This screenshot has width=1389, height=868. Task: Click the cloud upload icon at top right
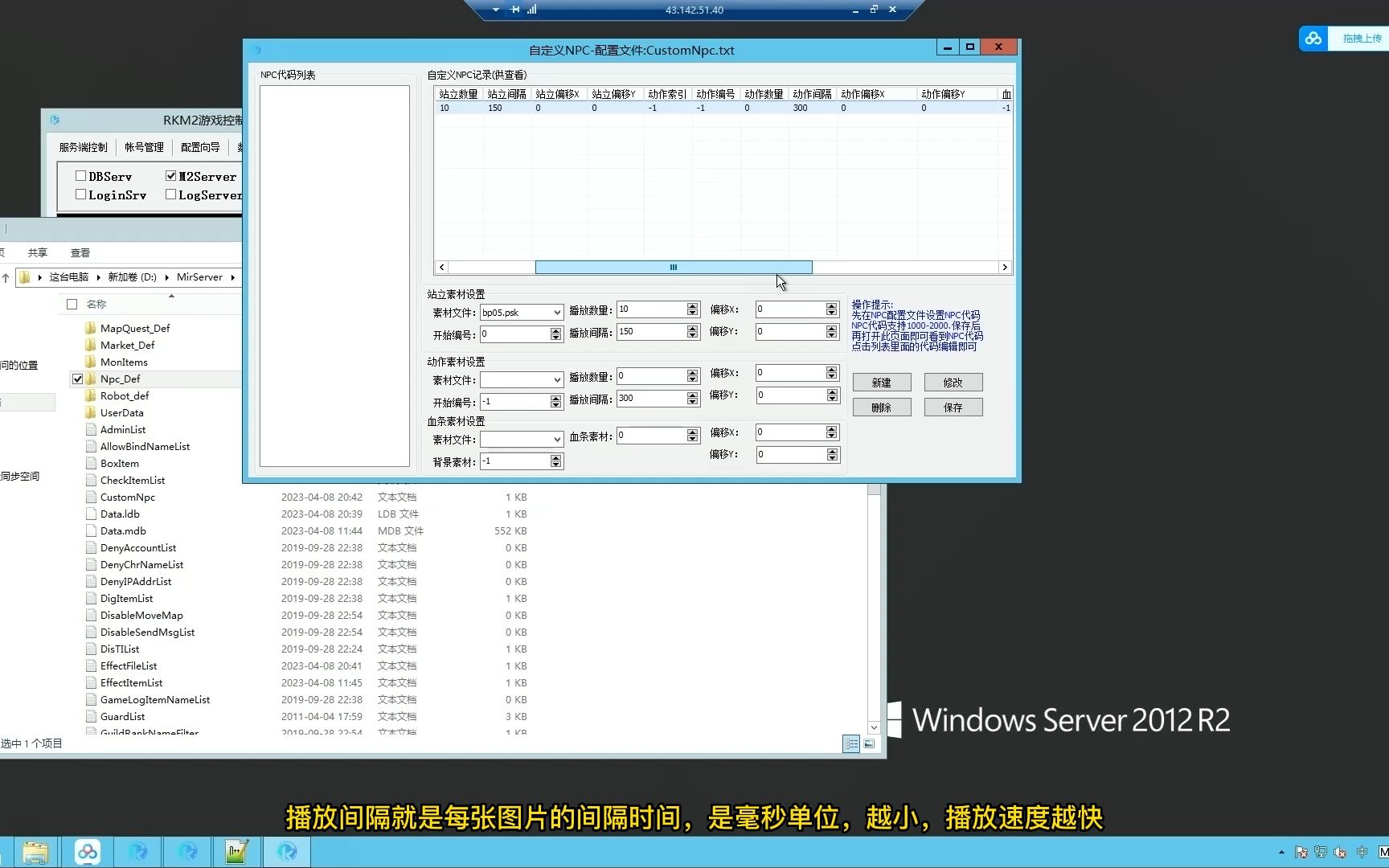1313,39
